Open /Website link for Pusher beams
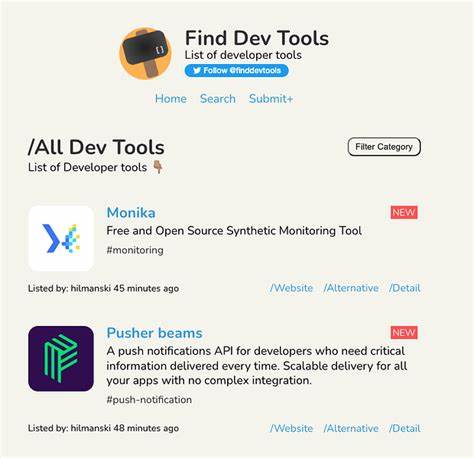This screenshot has height=458, width=474. coord(291,428)
